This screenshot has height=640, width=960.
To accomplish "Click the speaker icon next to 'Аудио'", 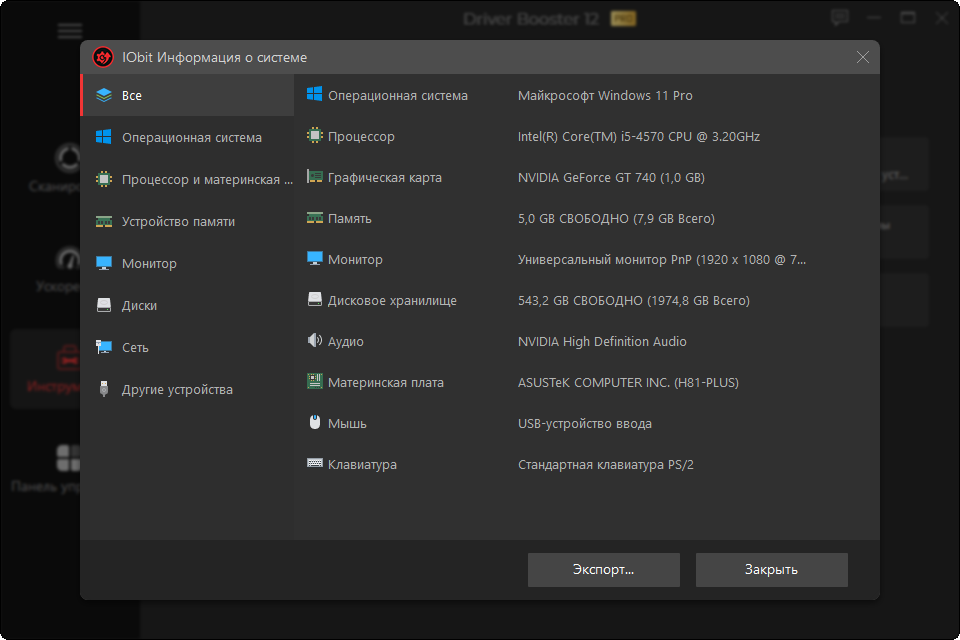I will [315, 340].
